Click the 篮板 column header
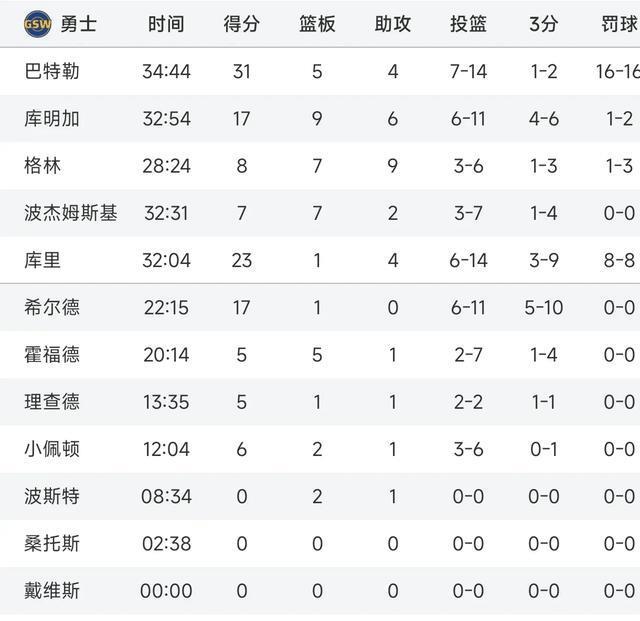The image size is (640, 621). (317, 24)
